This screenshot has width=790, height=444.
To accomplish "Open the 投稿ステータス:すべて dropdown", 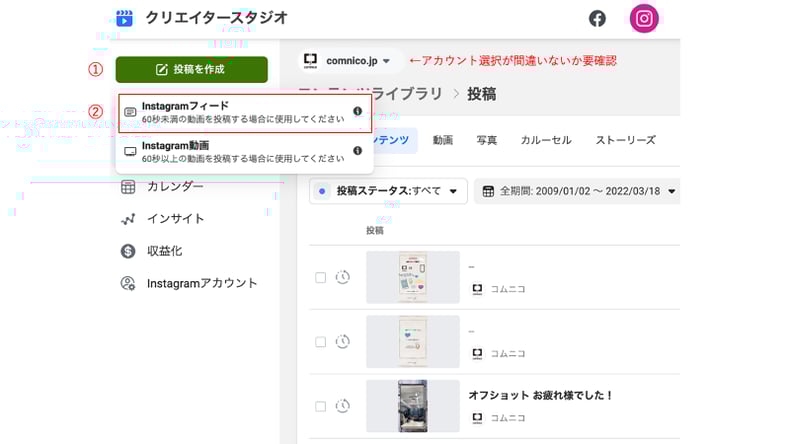I will (x=388, y=191).
